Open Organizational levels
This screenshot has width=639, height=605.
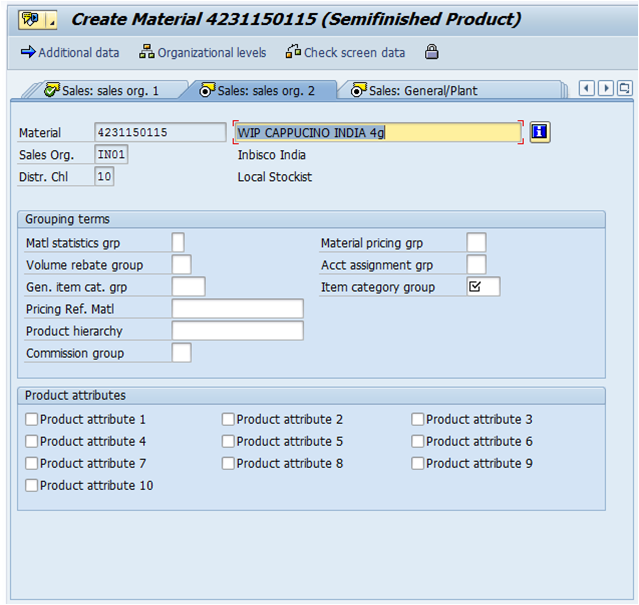pyautogui.click(x=203, y=52)
